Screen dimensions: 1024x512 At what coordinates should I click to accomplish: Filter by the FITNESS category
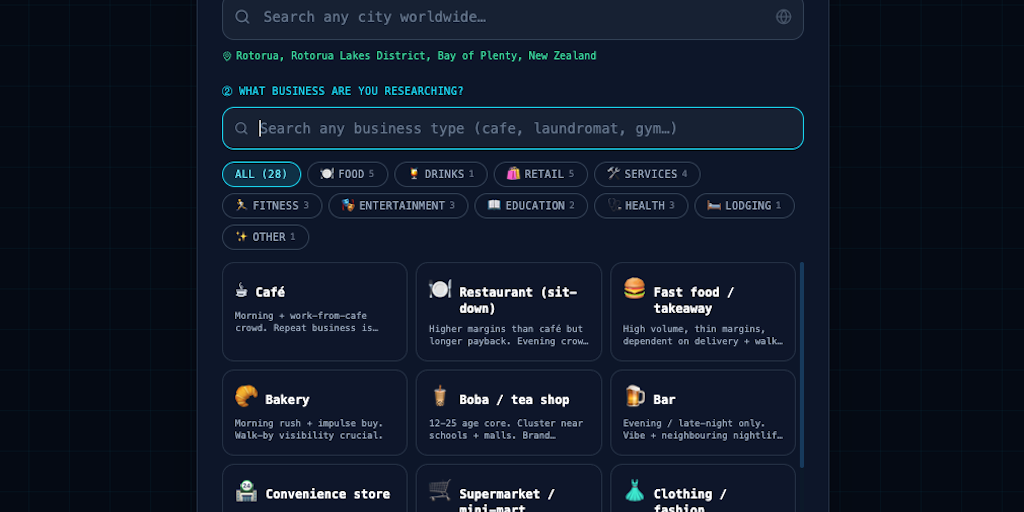[x=272, y=206]
